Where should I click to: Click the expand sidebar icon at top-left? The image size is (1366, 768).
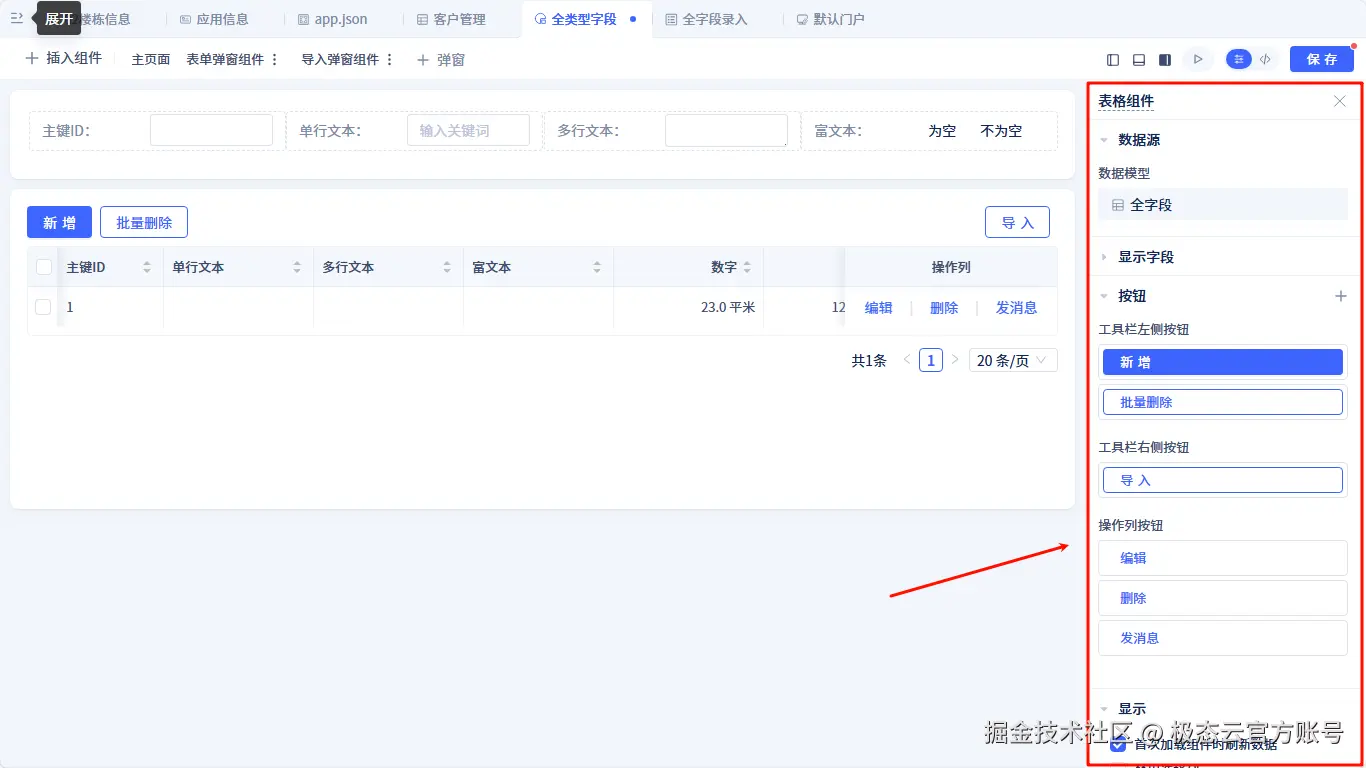17,18
